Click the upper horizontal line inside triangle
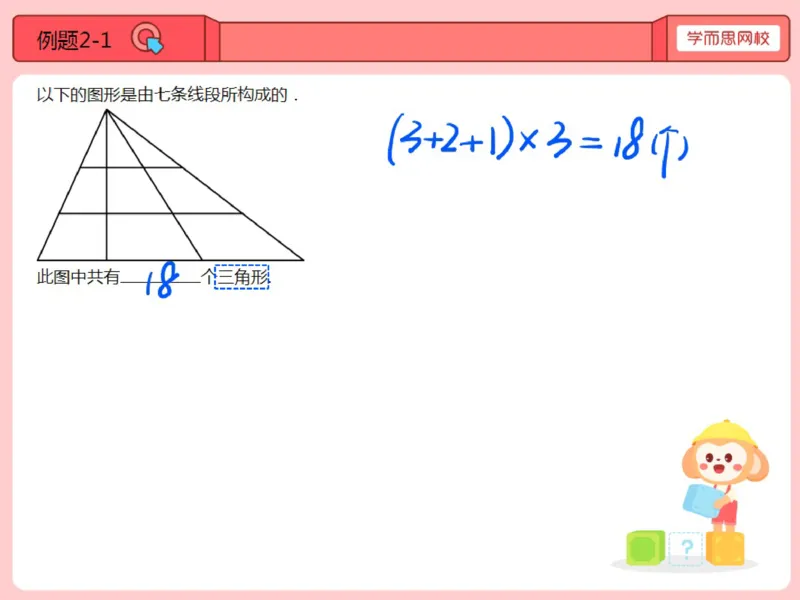The width and height of the screenshot is (800, 600). 131,167
